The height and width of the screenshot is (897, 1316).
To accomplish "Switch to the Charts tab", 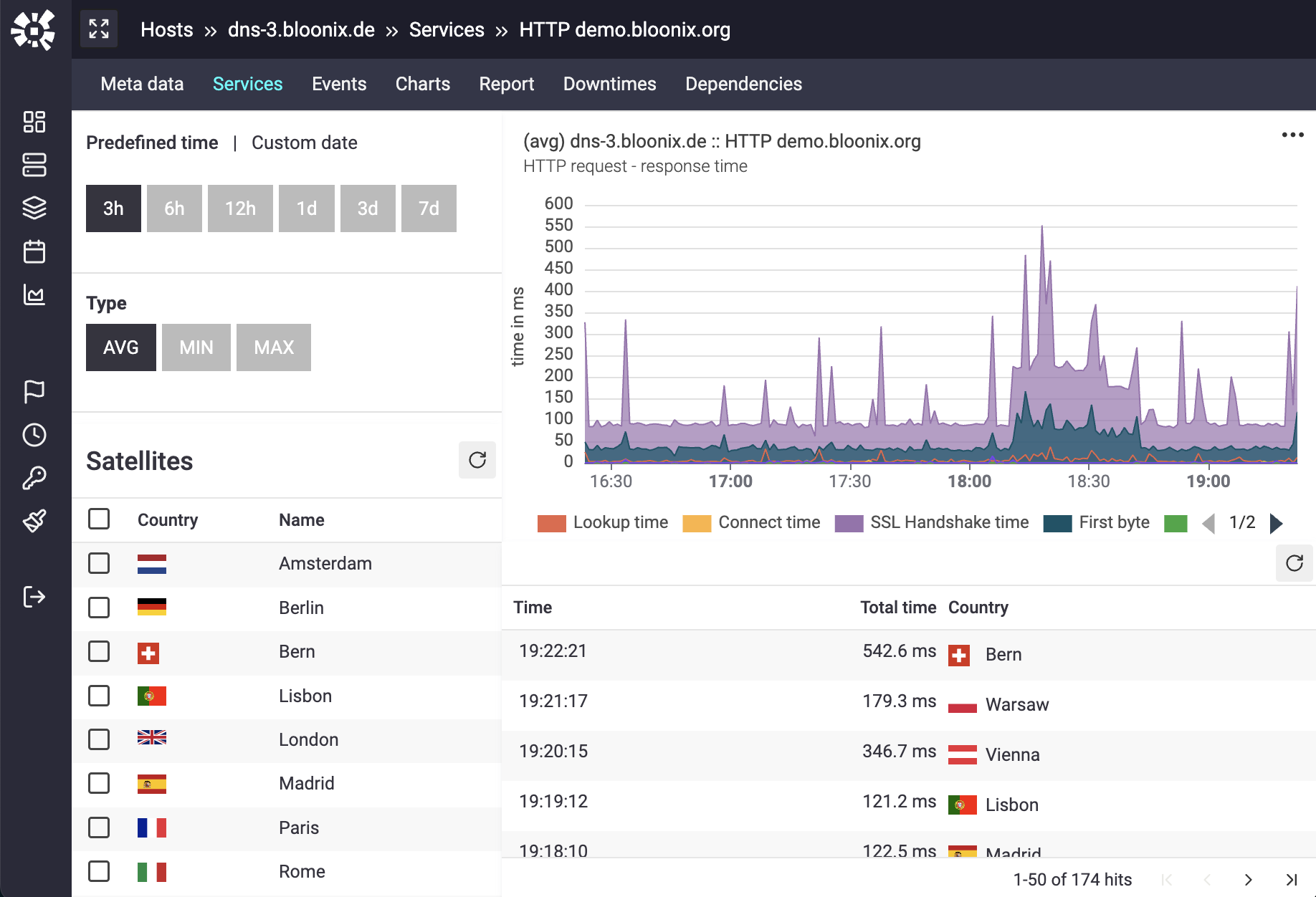I will click(x=423, y=84).
